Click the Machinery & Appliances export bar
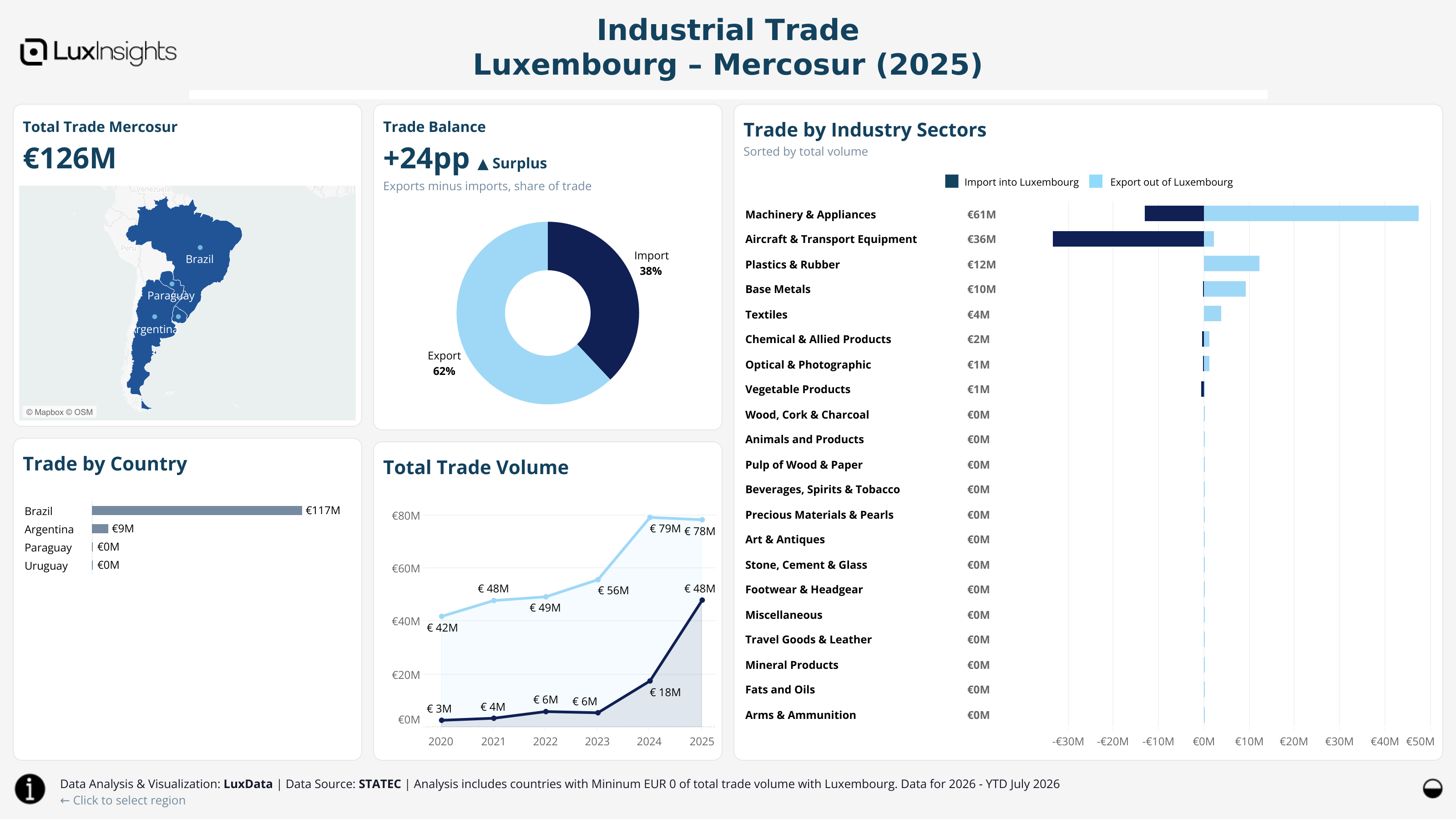1456x819 pixels. pyautogui.click(x=1311, y=214)
